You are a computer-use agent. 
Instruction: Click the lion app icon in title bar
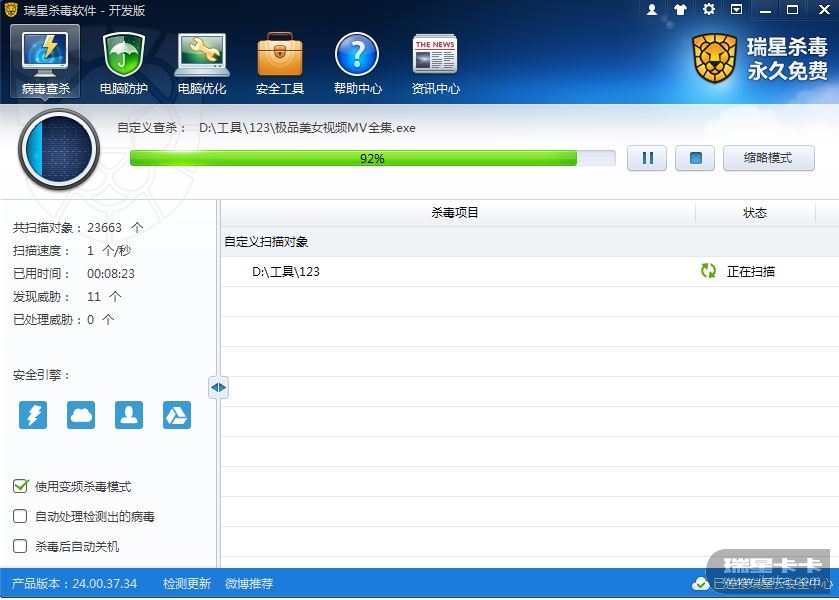(x=11, y=10)
